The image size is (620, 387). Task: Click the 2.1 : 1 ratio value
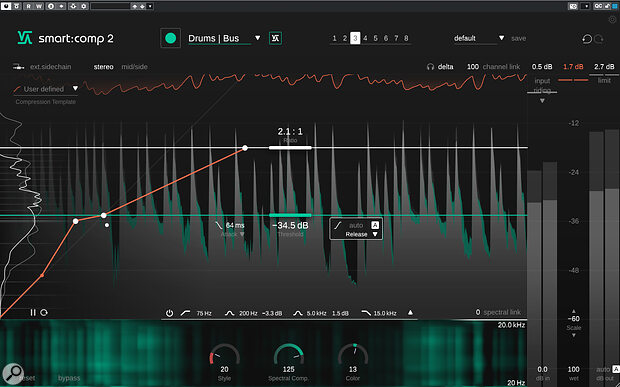290,131
